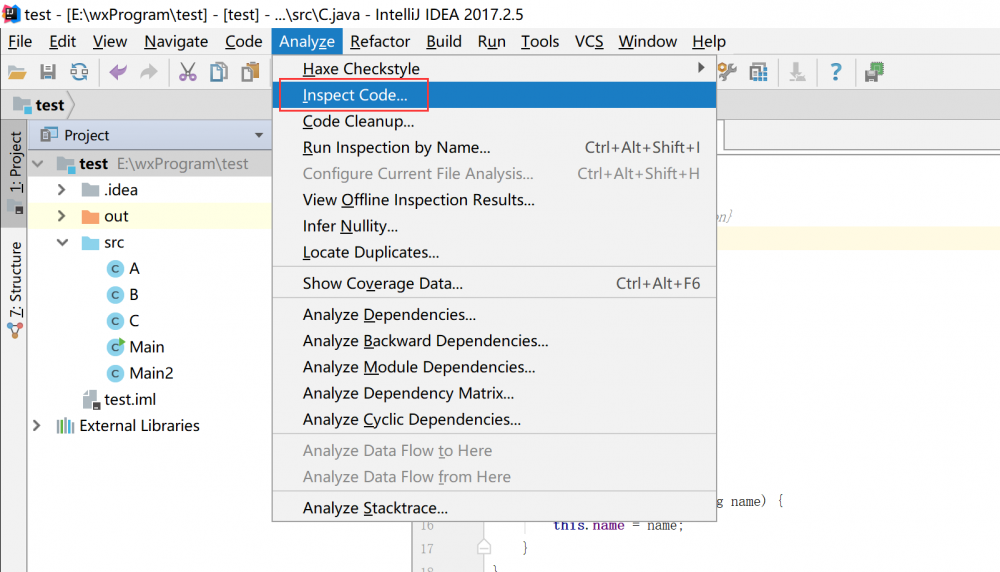Collapse the test project root node

coord(38,164)
